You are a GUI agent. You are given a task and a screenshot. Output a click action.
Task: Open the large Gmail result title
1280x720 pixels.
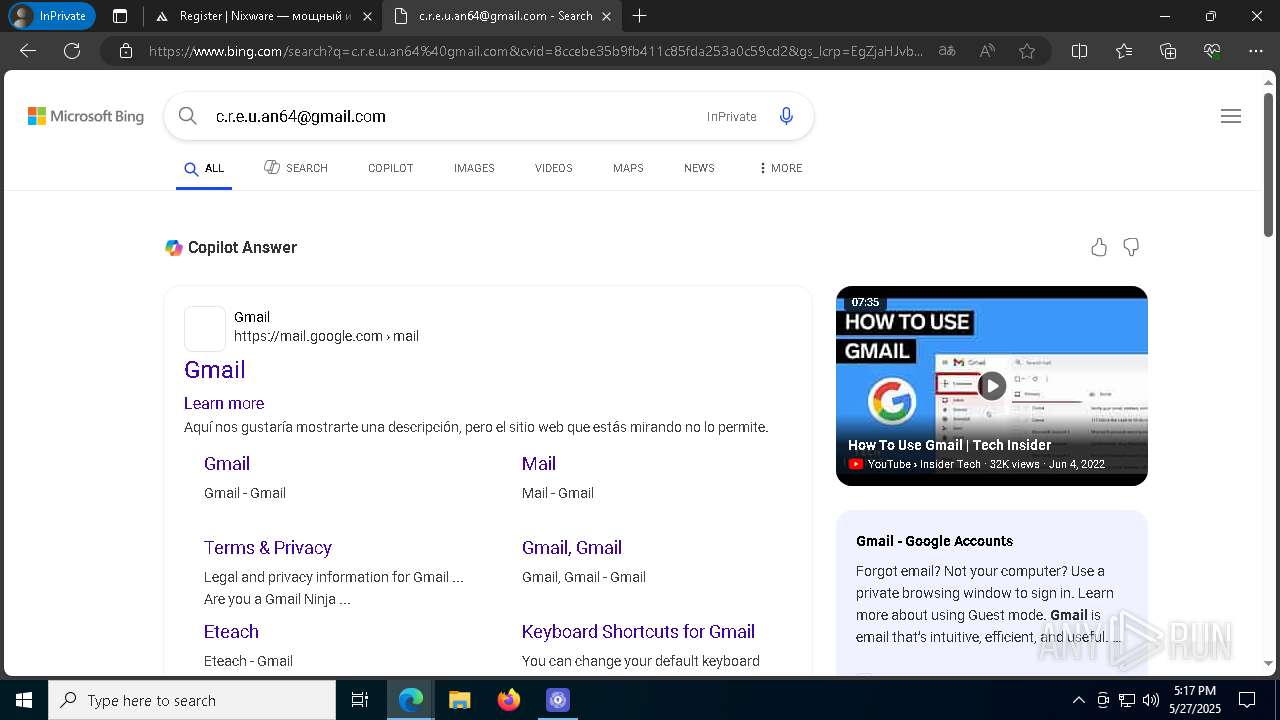215,369
